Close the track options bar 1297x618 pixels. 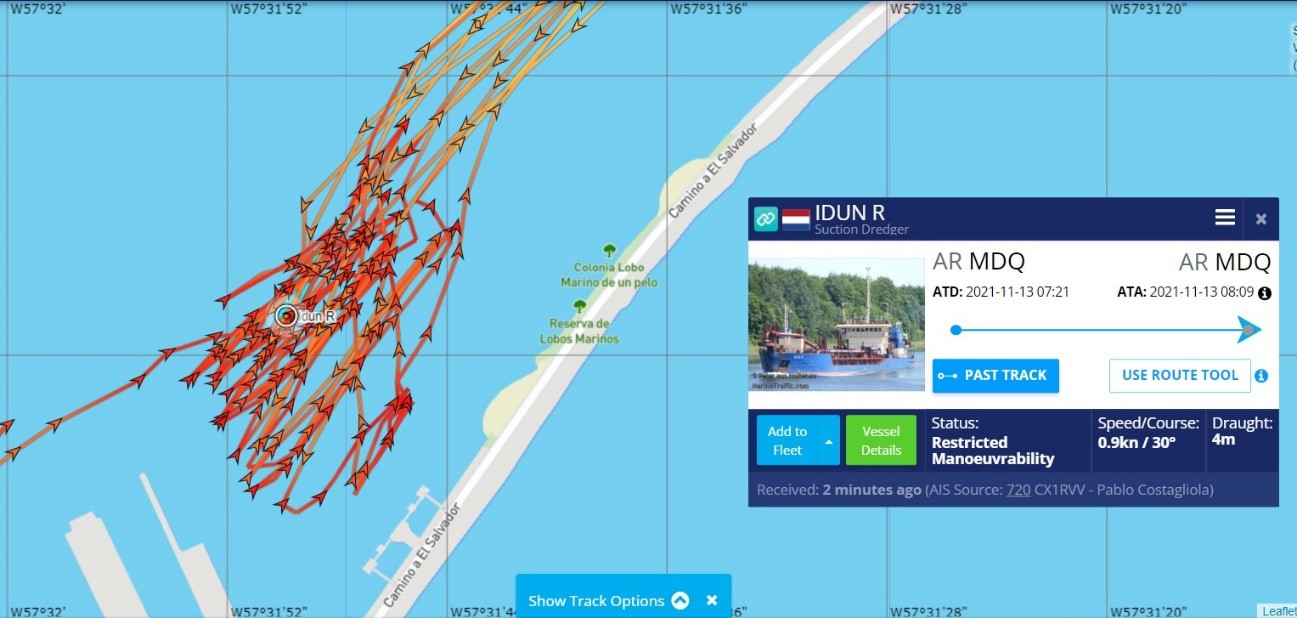(x=712, y=601)
